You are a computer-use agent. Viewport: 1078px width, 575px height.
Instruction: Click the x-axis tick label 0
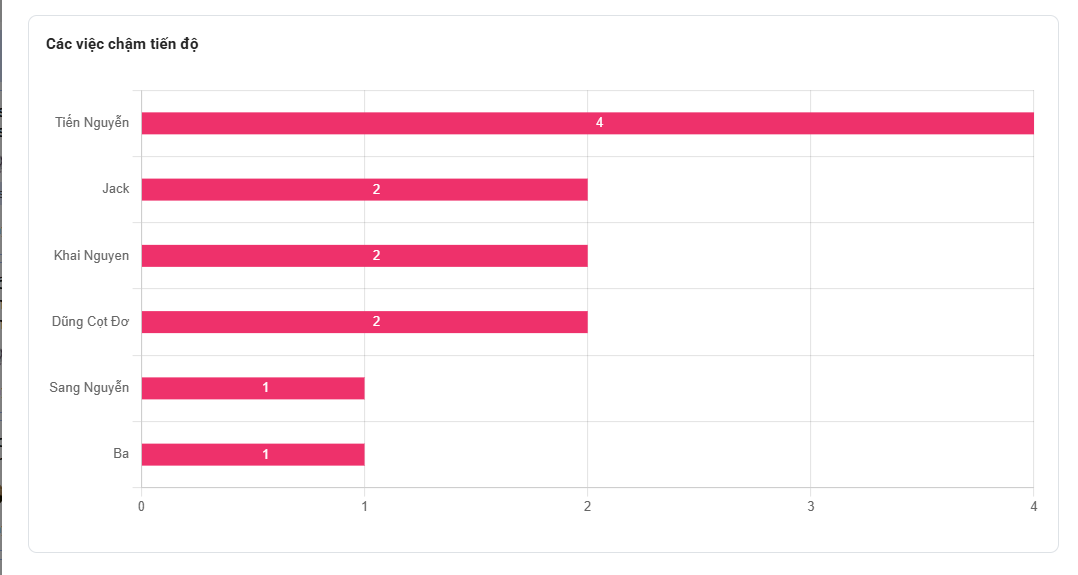(141, 506)
